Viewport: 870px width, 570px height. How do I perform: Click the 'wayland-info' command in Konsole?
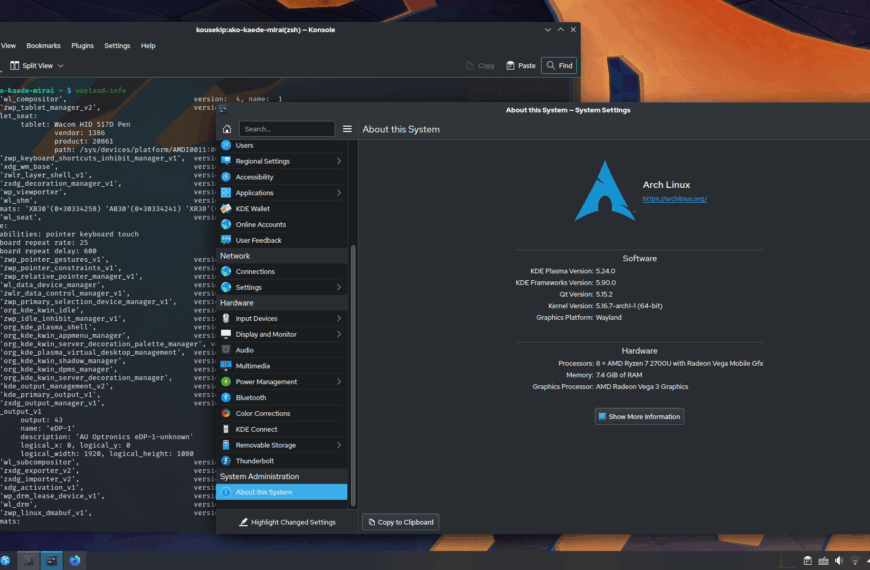click(100, 90)
